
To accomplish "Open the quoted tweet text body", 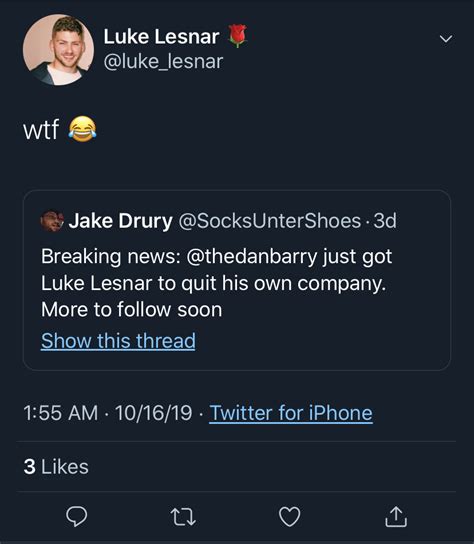I will click(217, 283).
